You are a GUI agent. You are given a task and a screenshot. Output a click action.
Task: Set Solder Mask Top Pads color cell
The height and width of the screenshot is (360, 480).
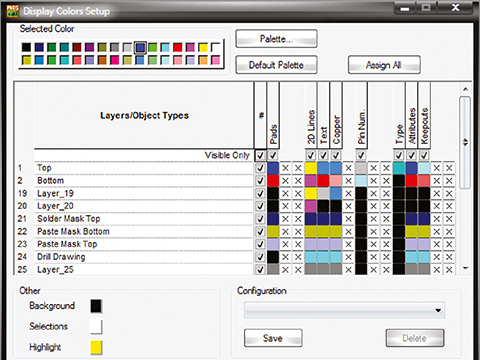click(x=273, y=219)
